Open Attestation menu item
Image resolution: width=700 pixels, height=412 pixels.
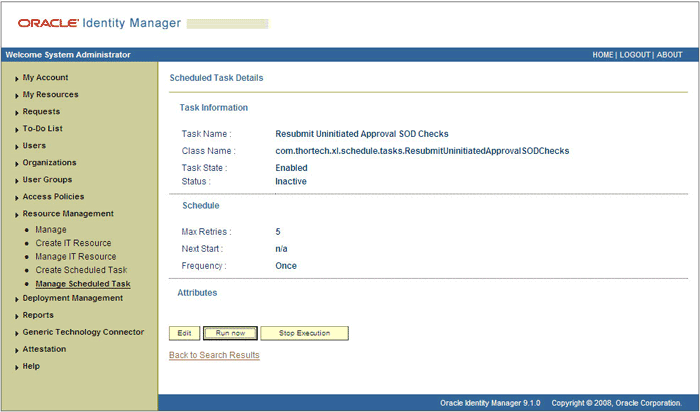(x=44, y=349)
